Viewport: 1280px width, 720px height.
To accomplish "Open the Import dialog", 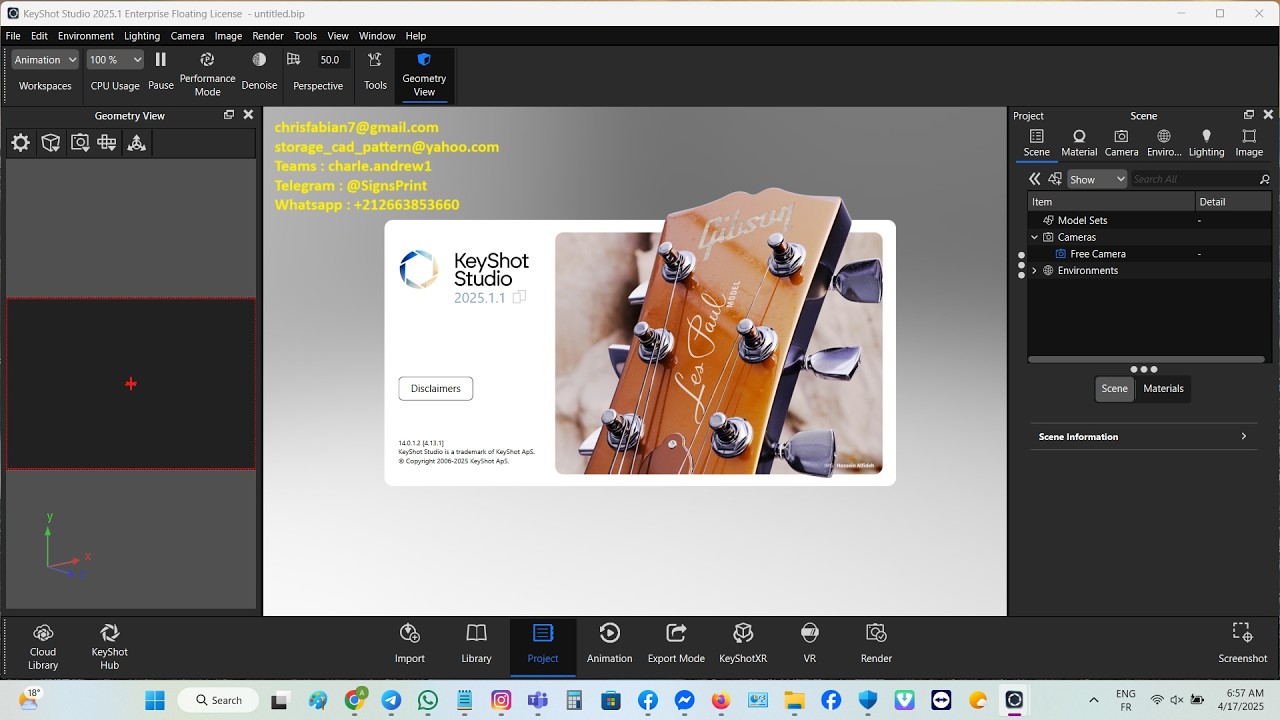I will pos(410,644).
